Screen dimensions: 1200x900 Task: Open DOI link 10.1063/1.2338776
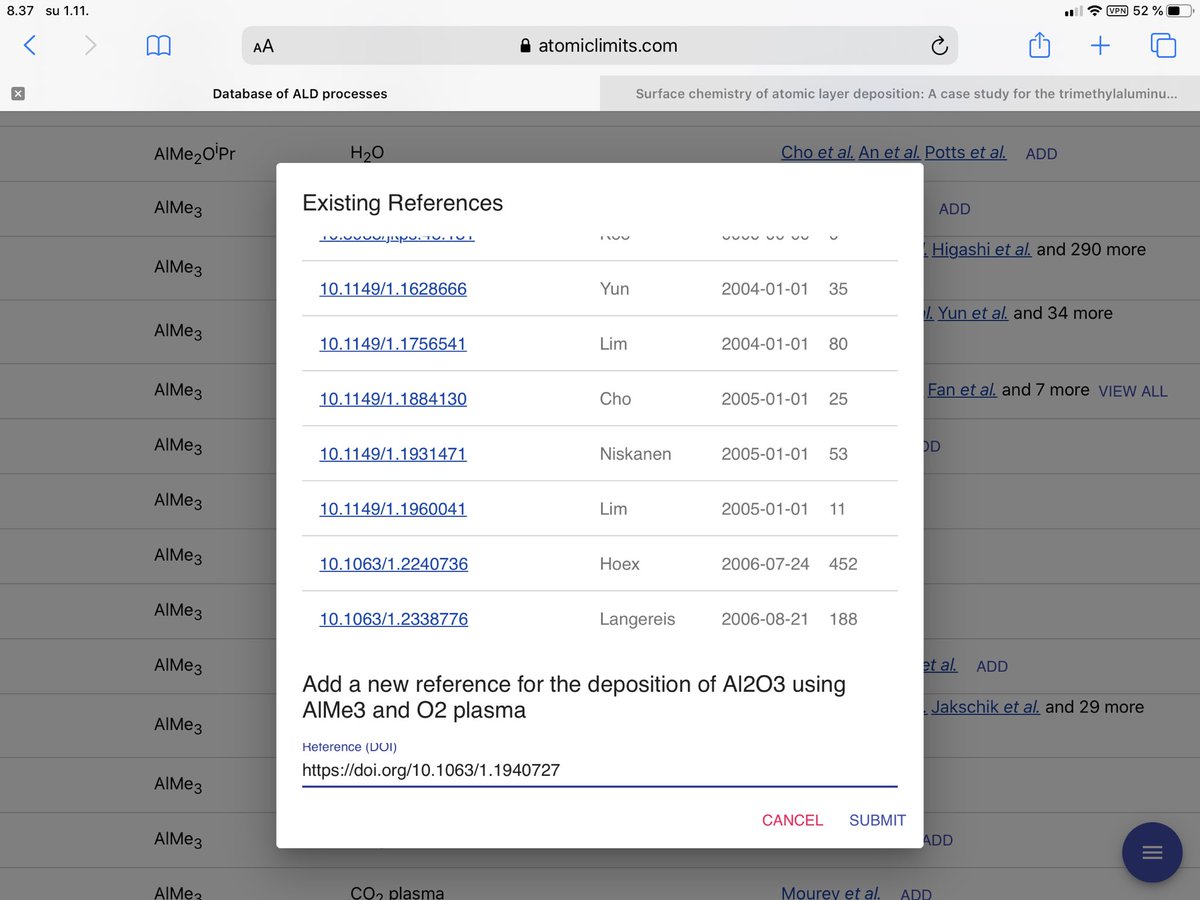pyautogui.click(x=394, y=619)
